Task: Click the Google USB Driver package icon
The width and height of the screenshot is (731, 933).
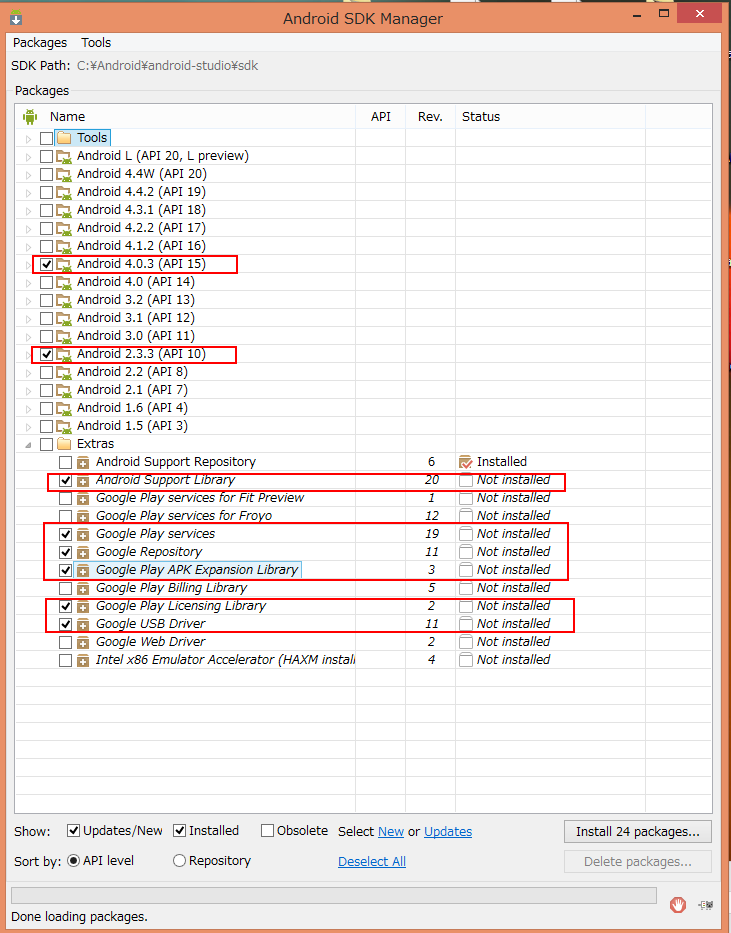Action: (83, 624)
